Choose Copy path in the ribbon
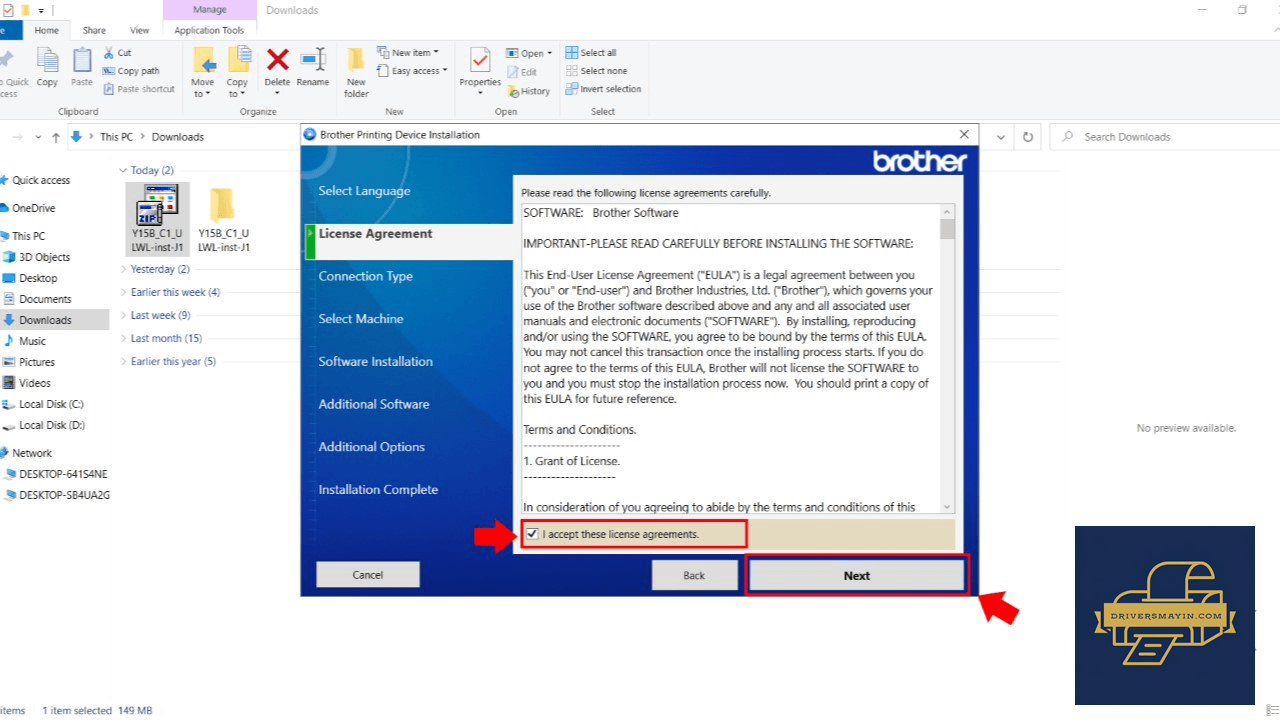Viewport: 1280px width, 720px height. 131,71
